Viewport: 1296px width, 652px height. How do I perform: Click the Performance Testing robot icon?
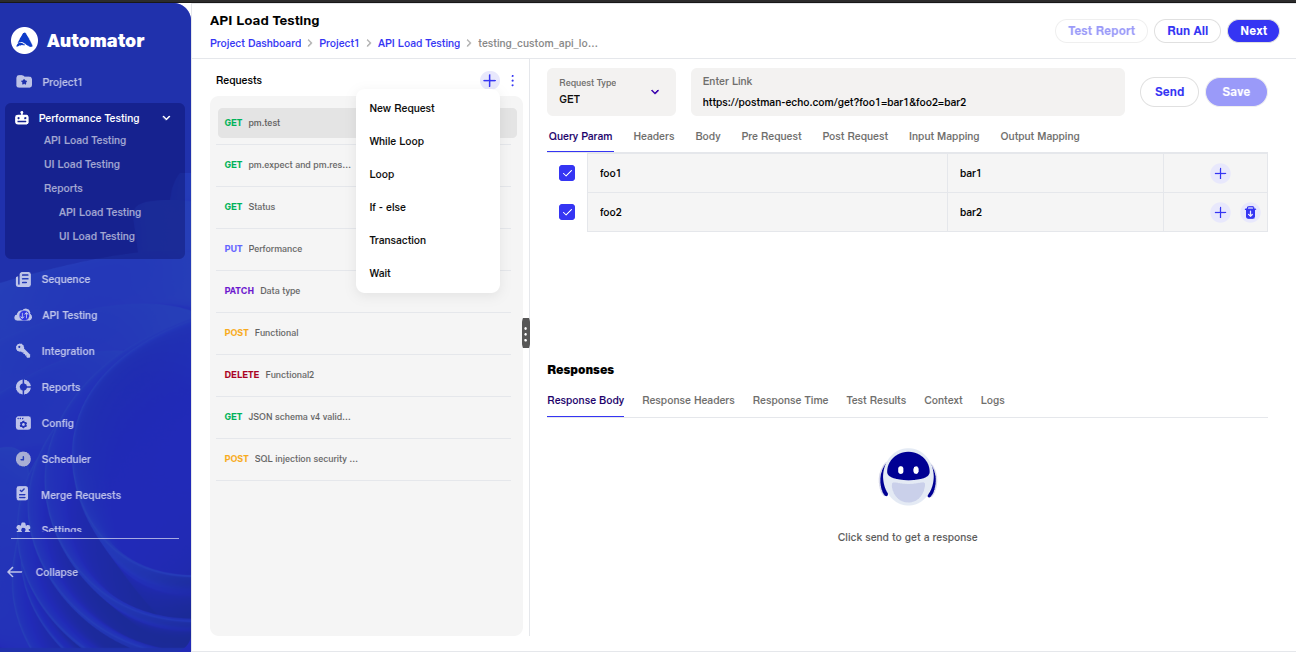tap(22, 118)
